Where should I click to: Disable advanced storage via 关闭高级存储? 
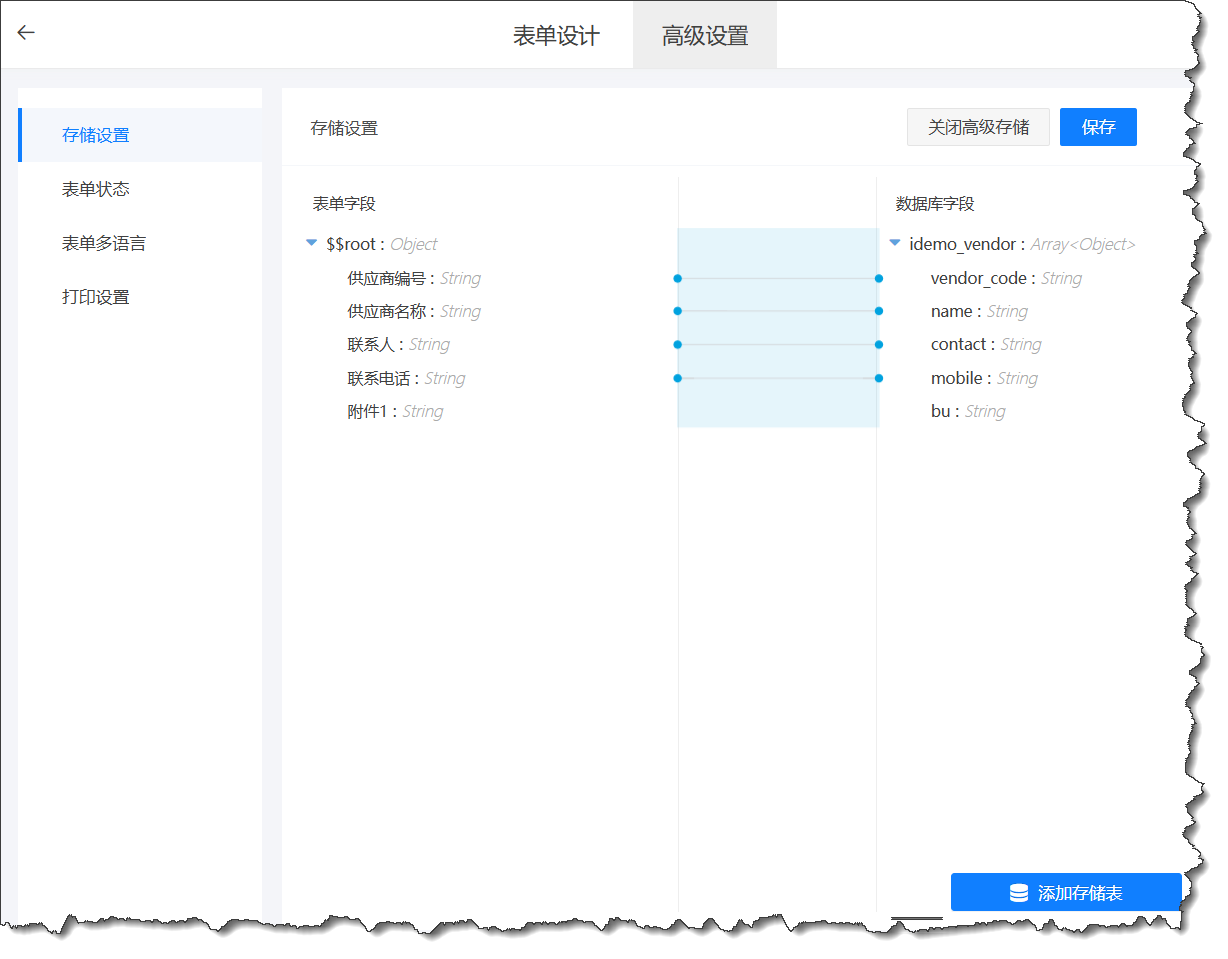[x=977, y=127]
